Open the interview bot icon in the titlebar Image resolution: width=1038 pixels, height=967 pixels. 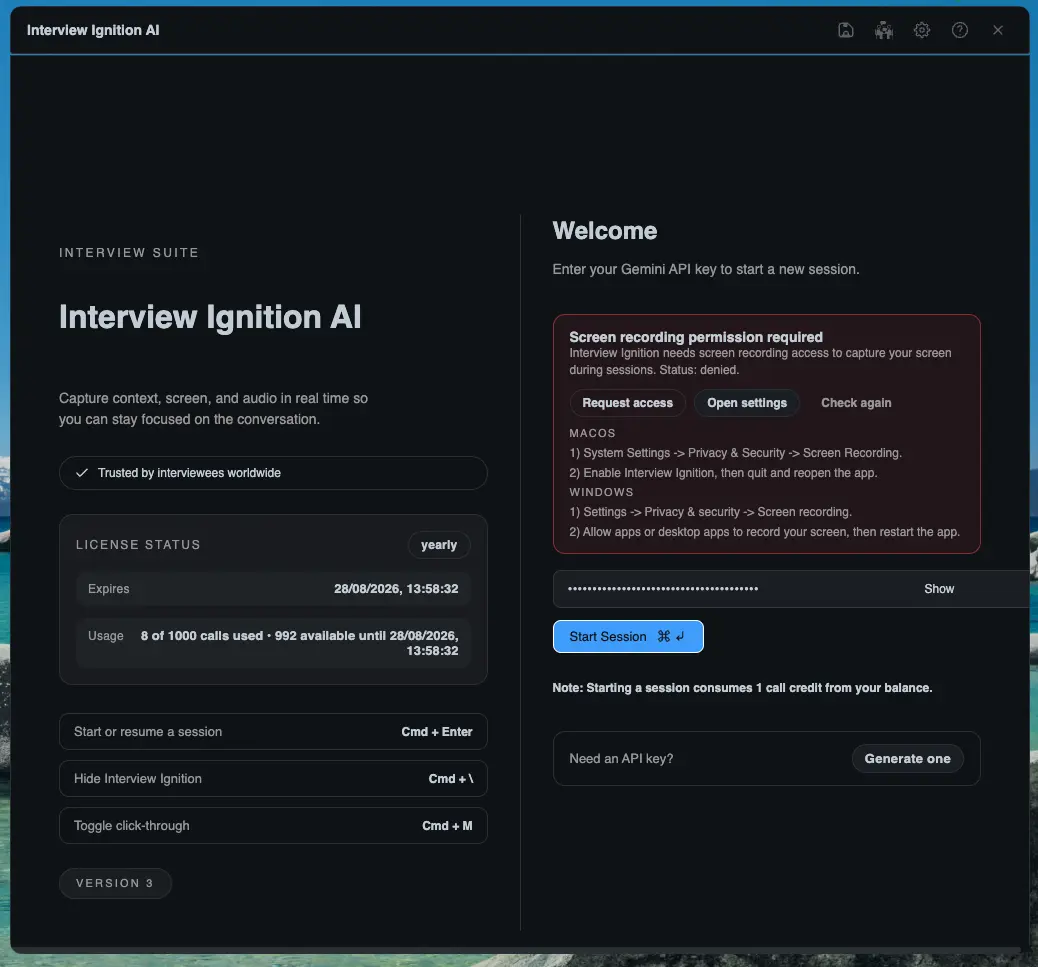coord(883,30)
